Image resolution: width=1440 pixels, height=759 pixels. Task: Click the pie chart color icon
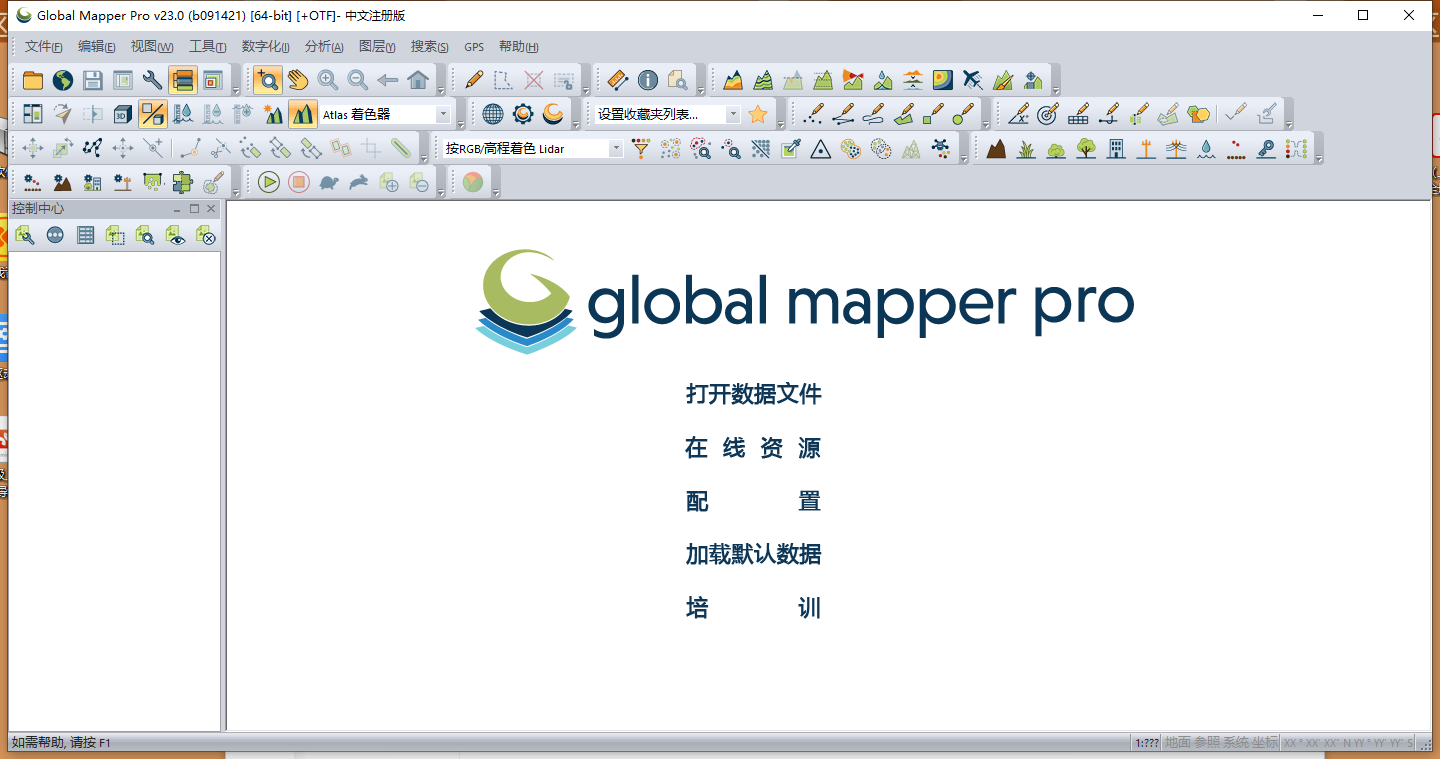coord(473,182)
